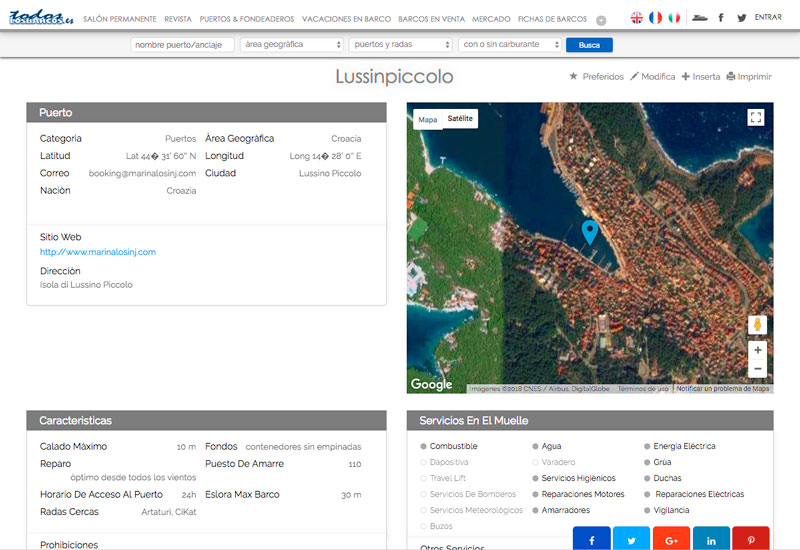
Task: Print the page with Imprimir
Action: pos(748,77)
